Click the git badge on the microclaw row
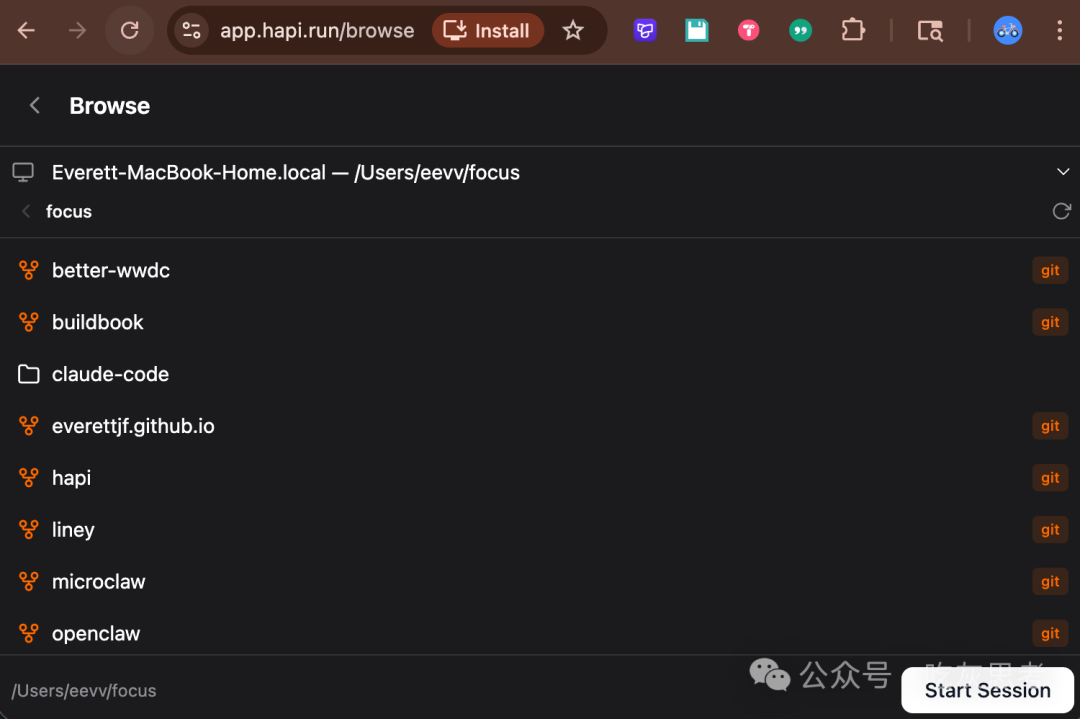The height and width of the screenshot is (719, 1080). tap(1050, 582)
